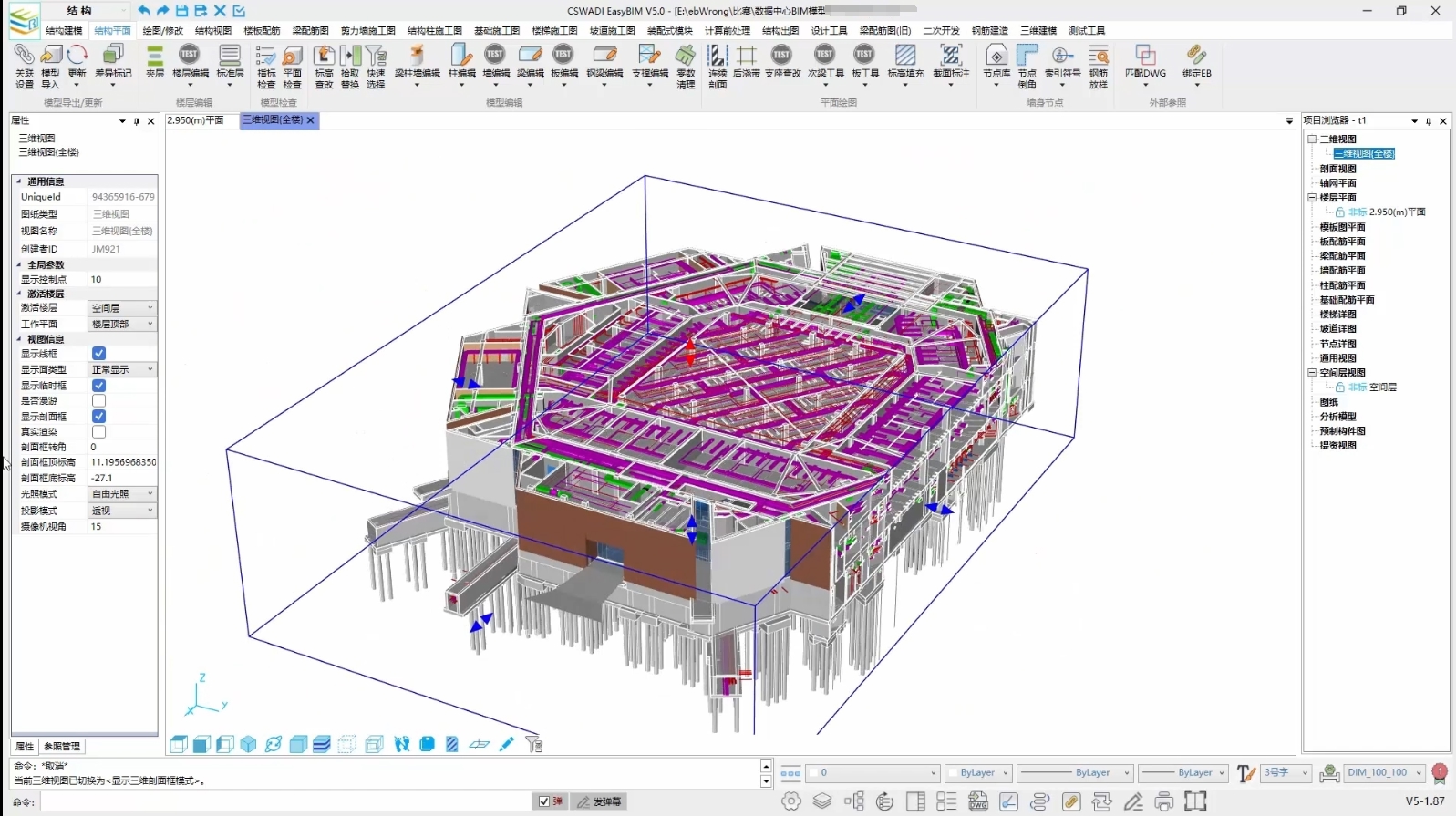Select the 零数清理 cleanup broom icon
The height and width of the screenshot is (816, 1456).
click(x=686, y=57)
